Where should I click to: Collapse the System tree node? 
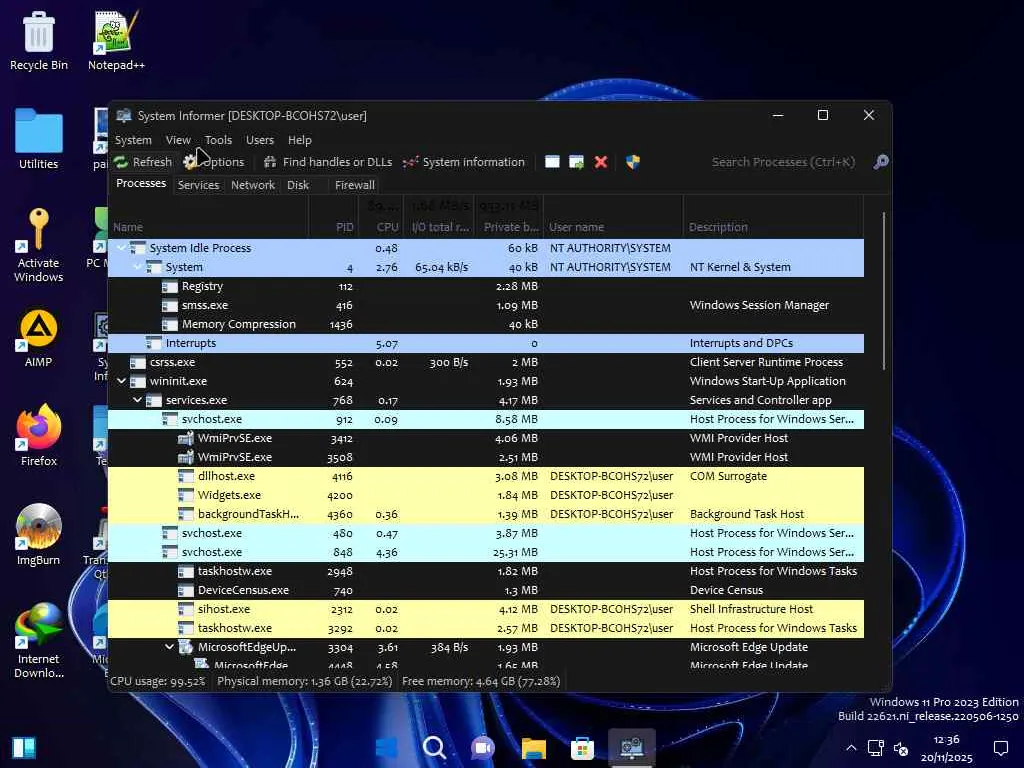[x=138, y=267]
